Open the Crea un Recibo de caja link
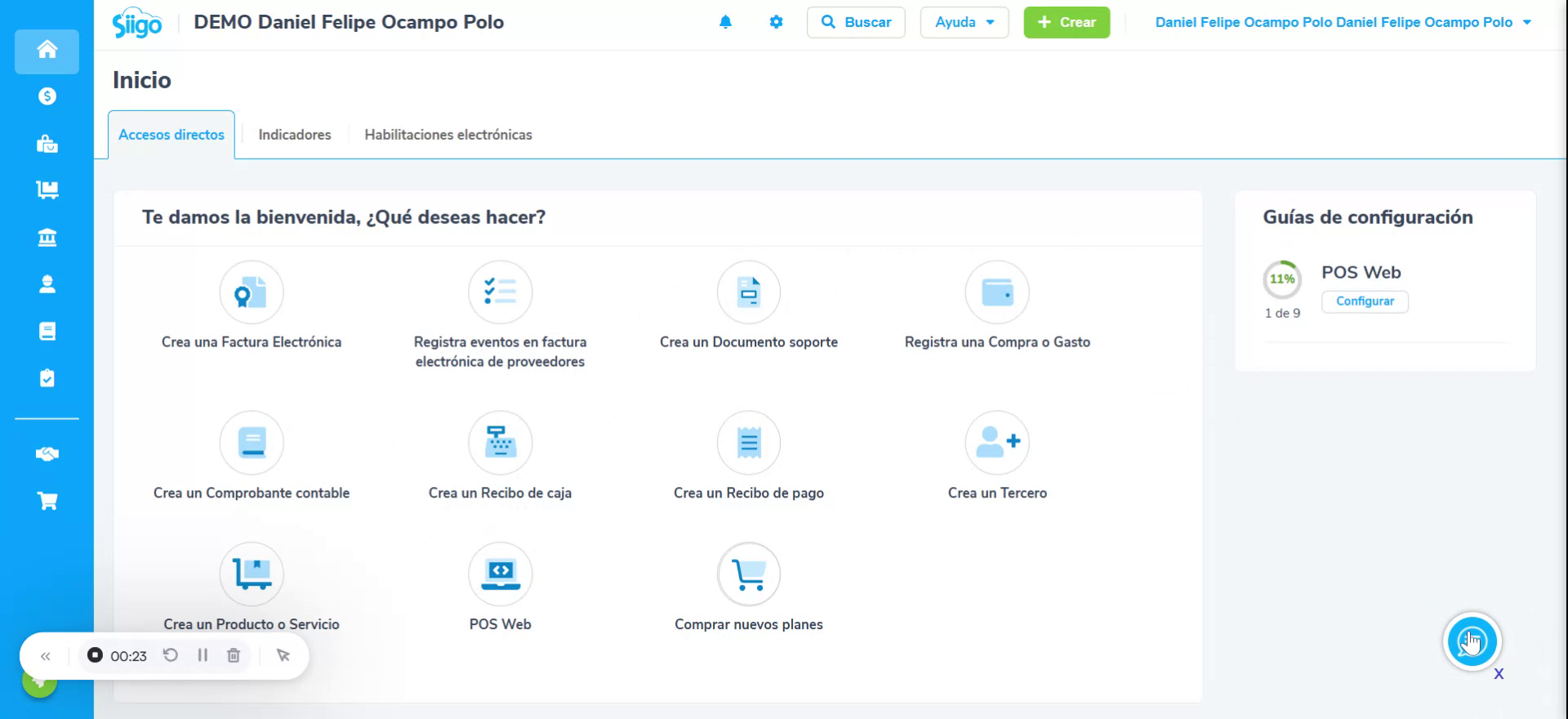Image resolution: width=1568 pixels, height=719 pixels. (x=500, y=493)
